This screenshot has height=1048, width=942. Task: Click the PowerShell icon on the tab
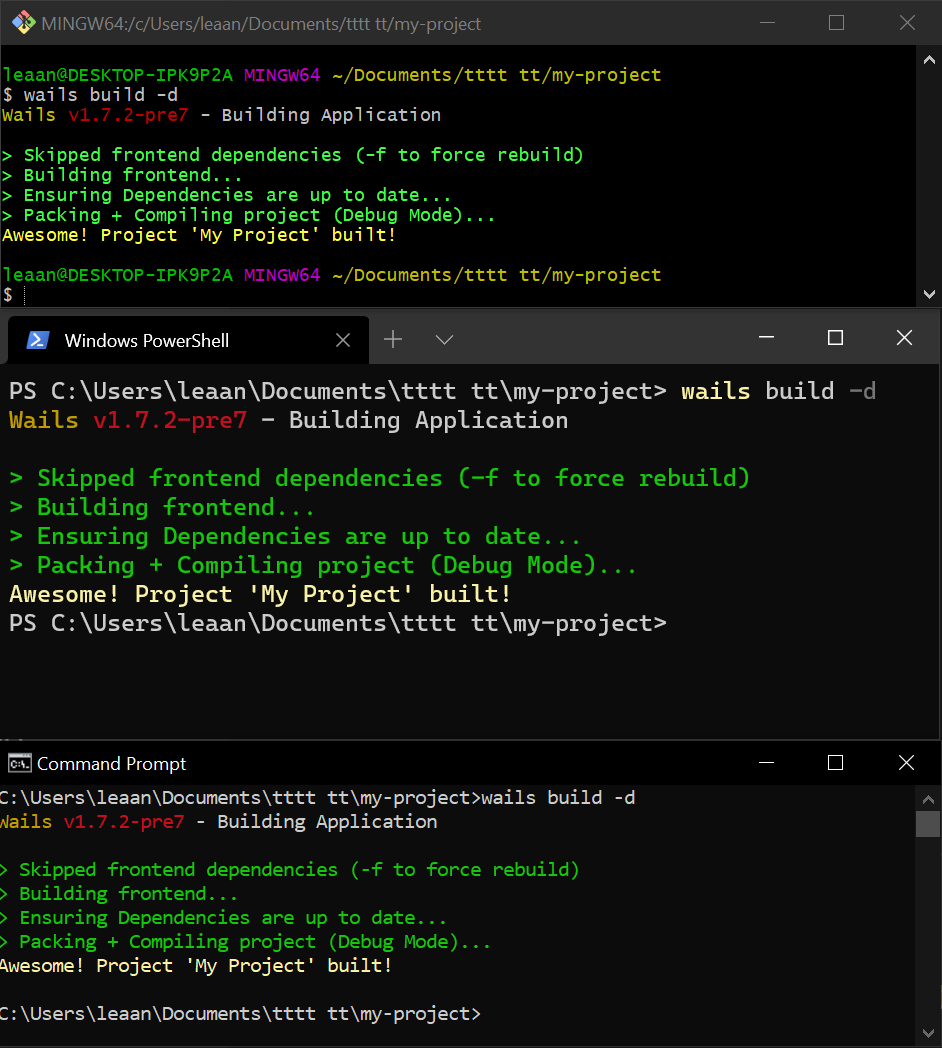37,340
